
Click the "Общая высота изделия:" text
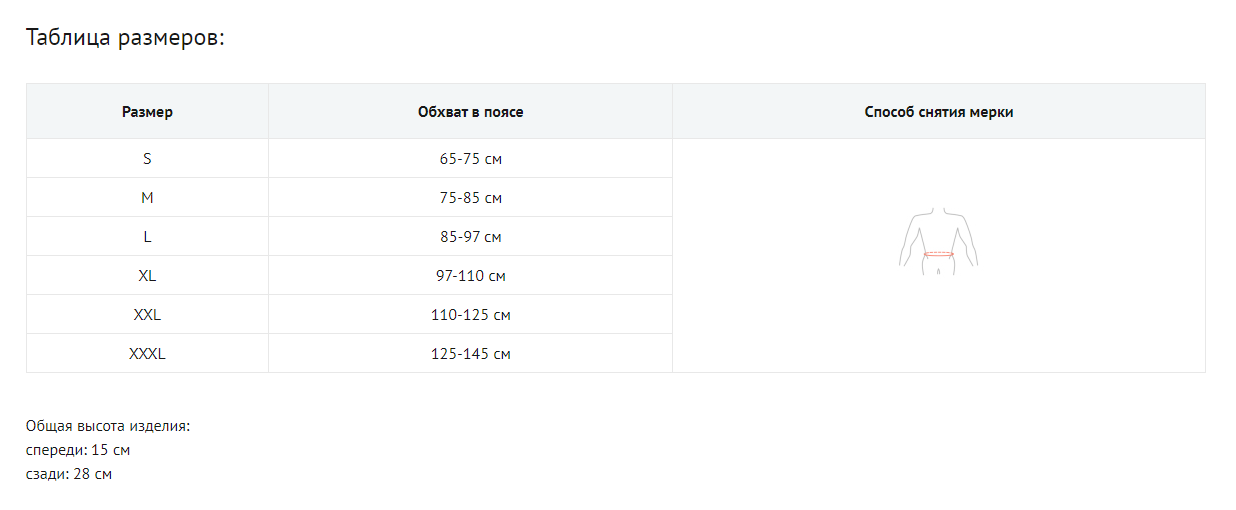(x=108, y=426)
